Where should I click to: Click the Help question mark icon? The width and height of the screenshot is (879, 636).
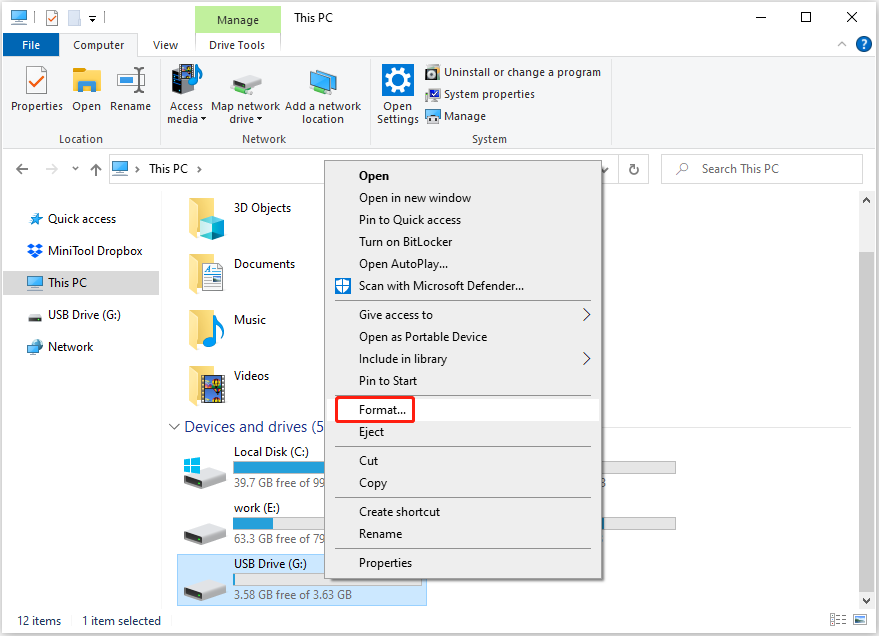(x=862, y=44)
